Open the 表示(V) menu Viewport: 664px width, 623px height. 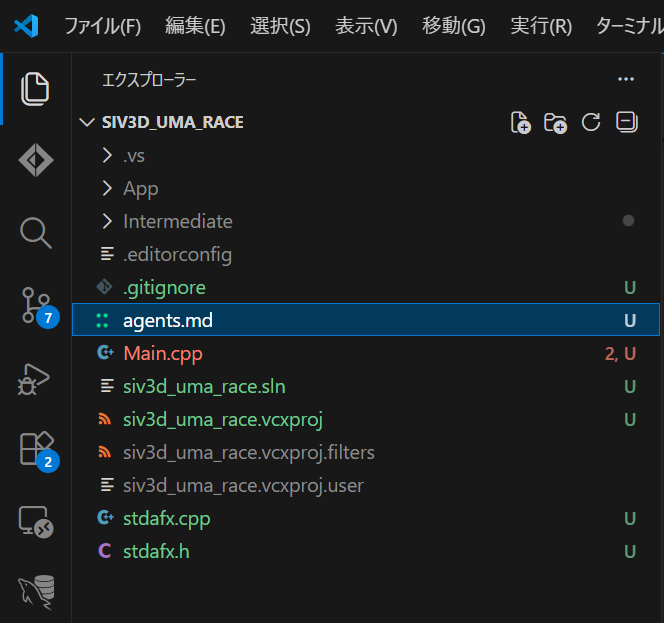pyautogui.click(x=365, y=26)
